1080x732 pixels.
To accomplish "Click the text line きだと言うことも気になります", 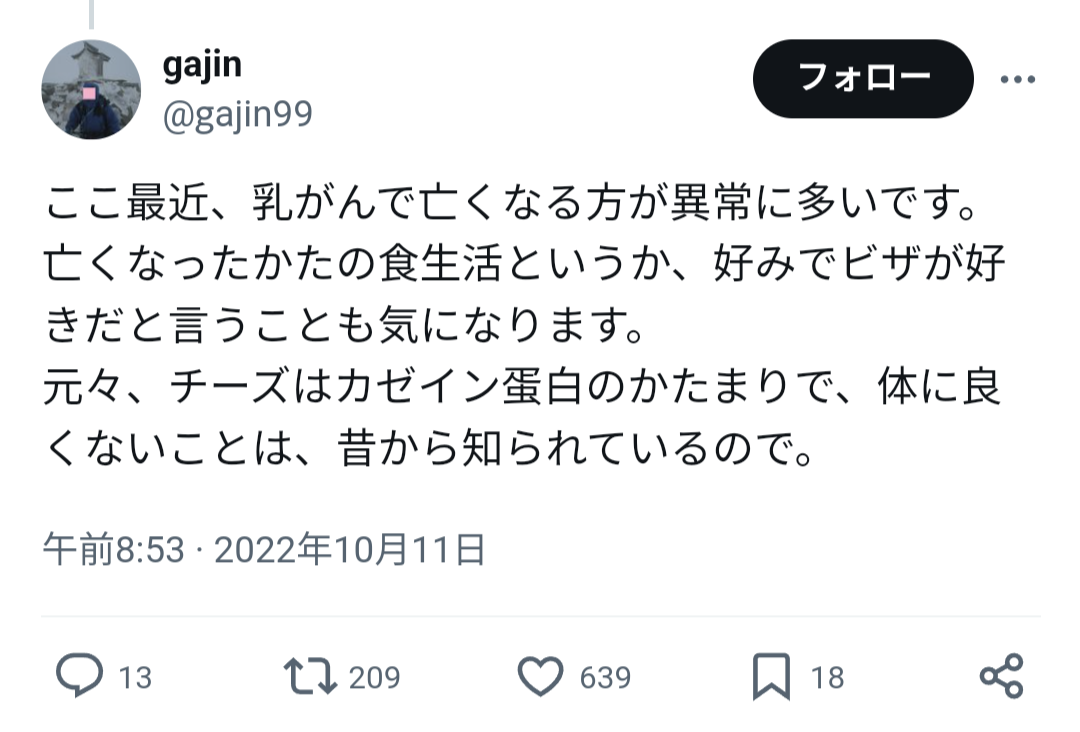I will point(344,325).
